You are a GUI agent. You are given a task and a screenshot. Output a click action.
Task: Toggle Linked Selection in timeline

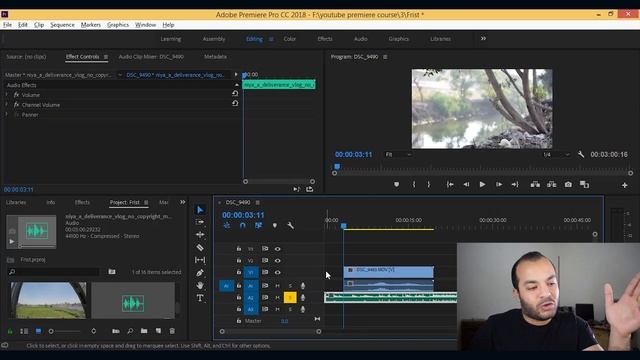(x=258, y=225)
